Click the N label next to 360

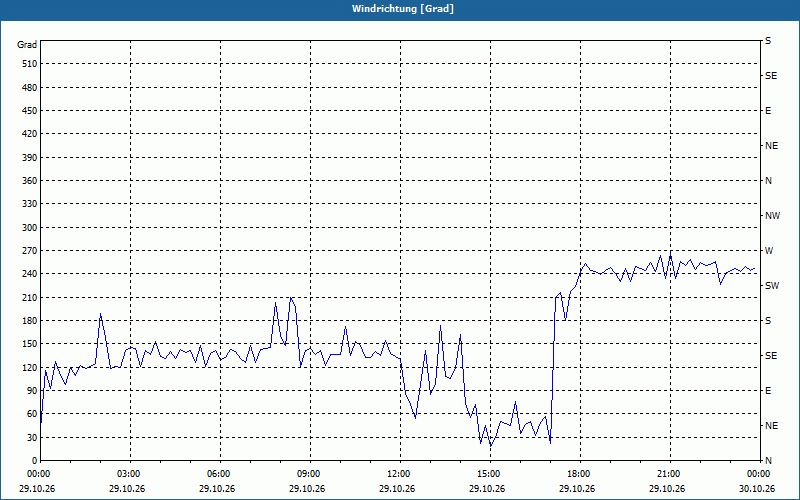tap(768, 181)
